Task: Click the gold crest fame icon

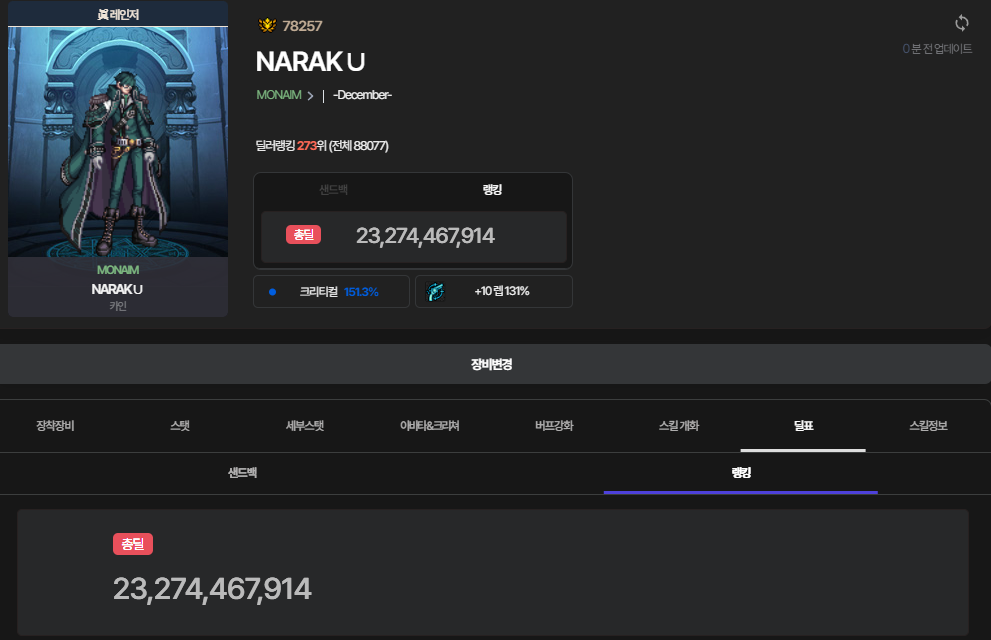Action: [267, 25]
